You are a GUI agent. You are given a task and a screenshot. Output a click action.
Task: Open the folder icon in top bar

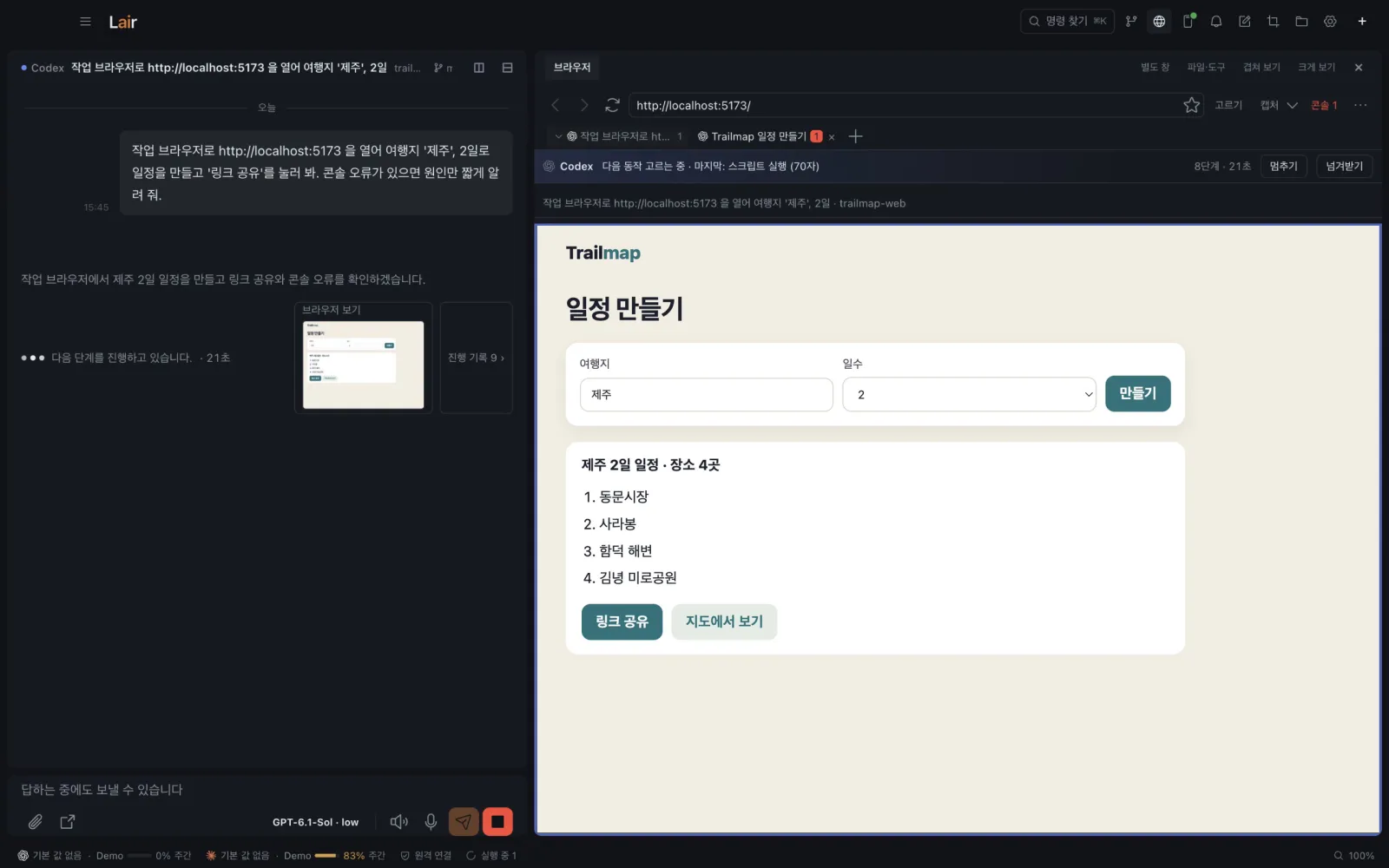[x=1301, y=22]
